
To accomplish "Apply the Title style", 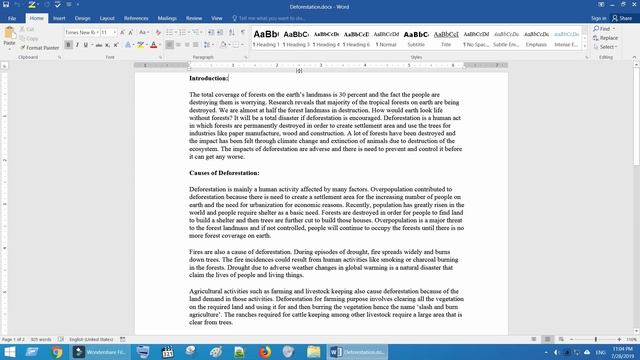I will [x=446, y=38].
